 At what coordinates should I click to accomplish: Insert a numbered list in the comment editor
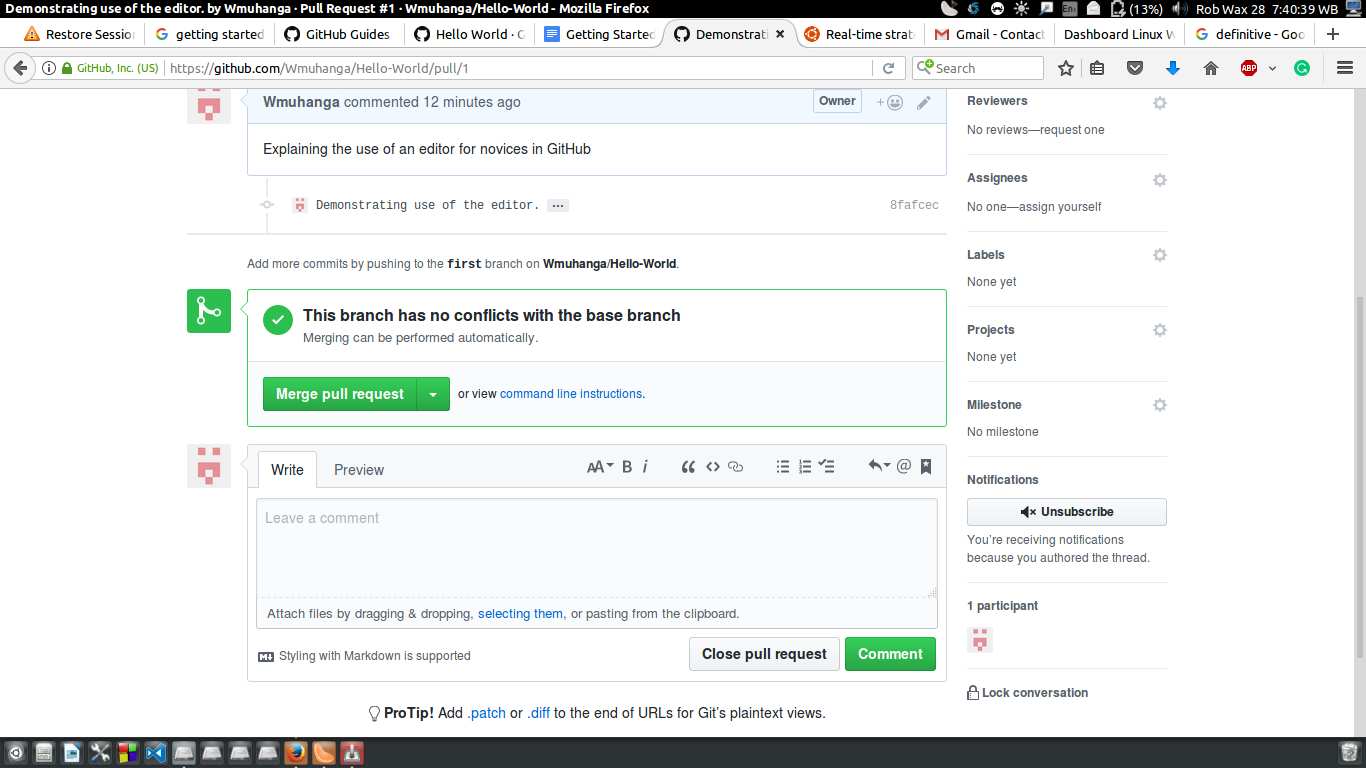804,466
